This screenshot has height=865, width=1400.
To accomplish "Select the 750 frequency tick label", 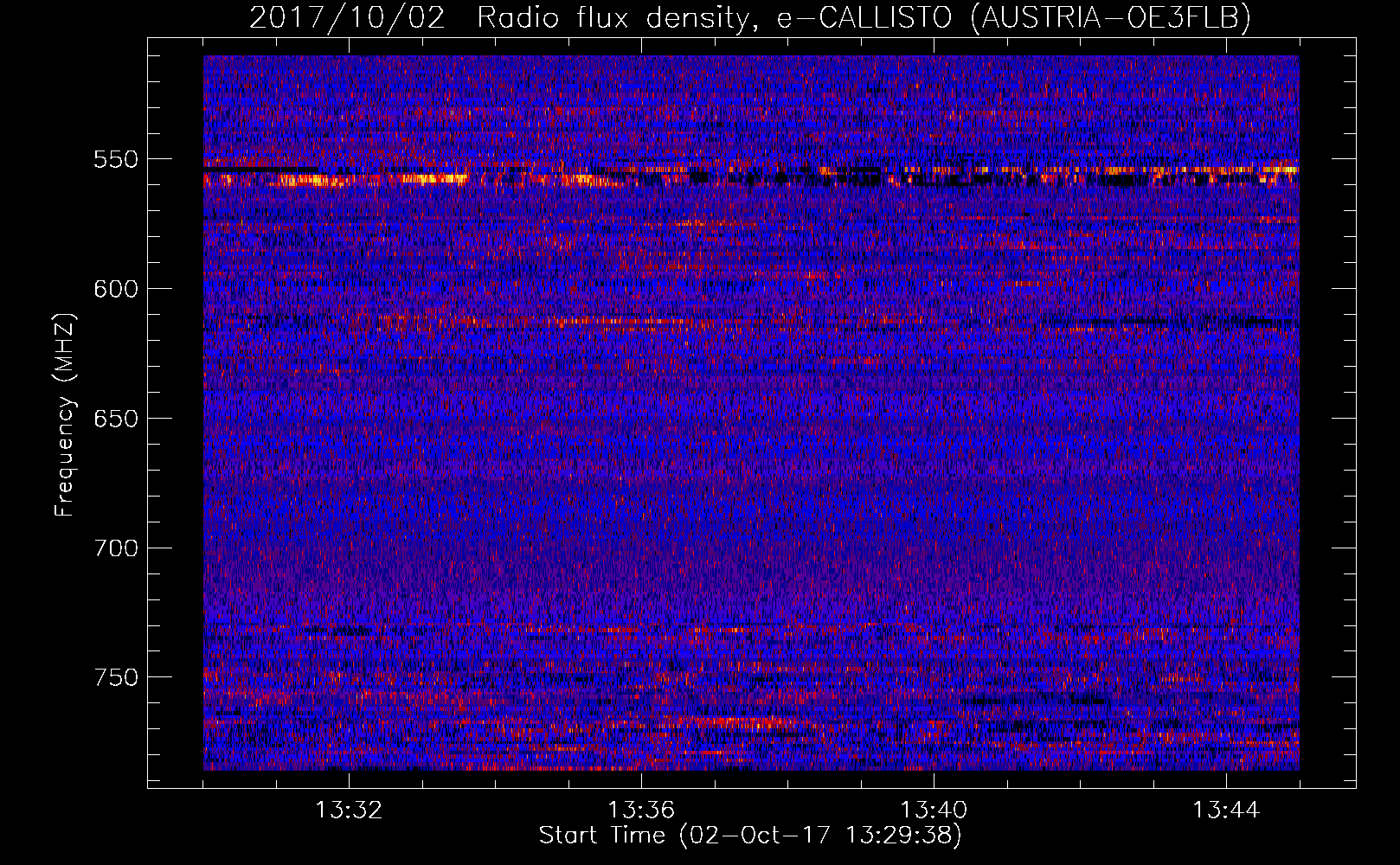I will (x=116, y=677).
